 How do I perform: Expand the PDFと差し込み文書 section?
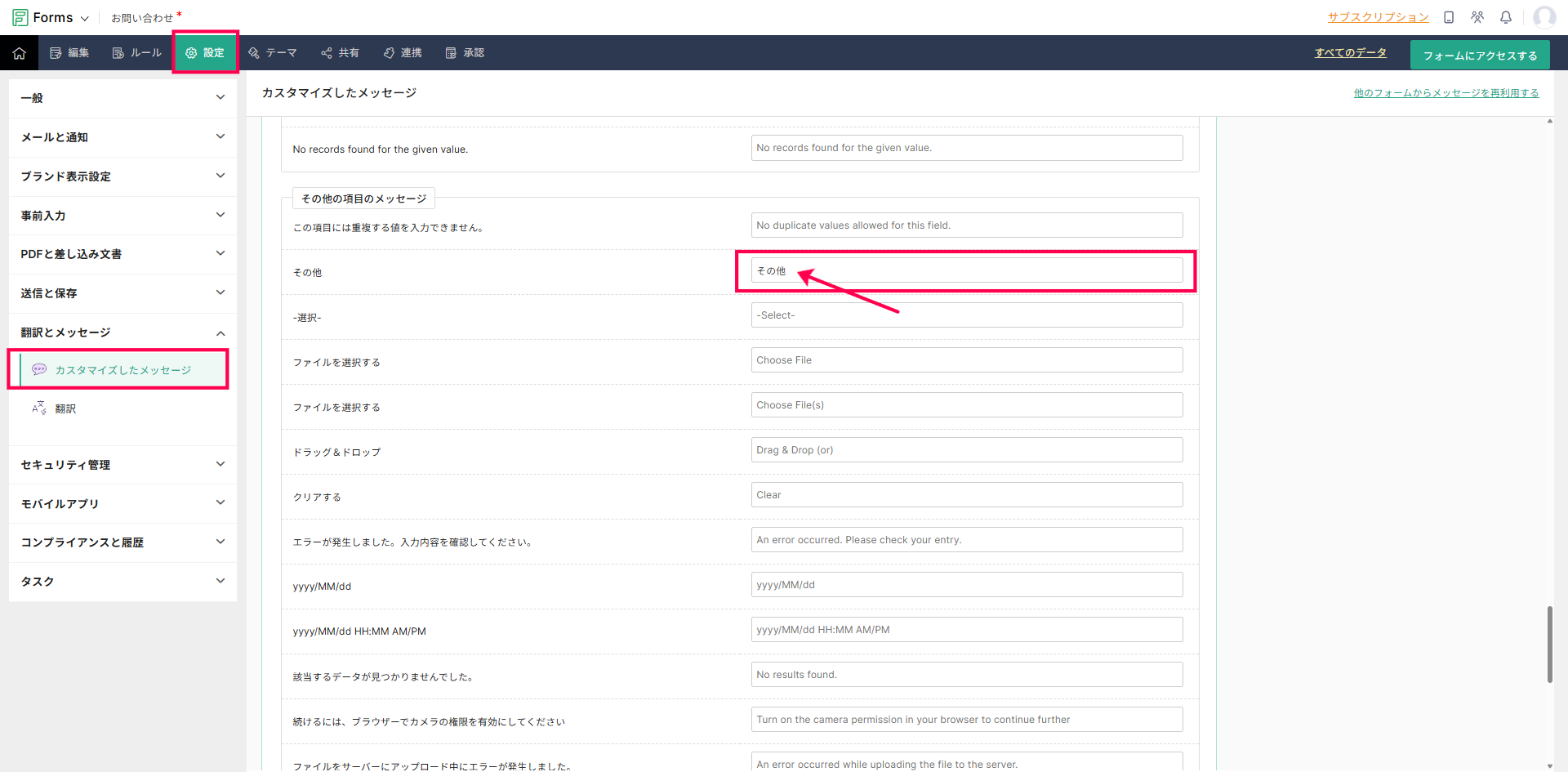point(122,254)
